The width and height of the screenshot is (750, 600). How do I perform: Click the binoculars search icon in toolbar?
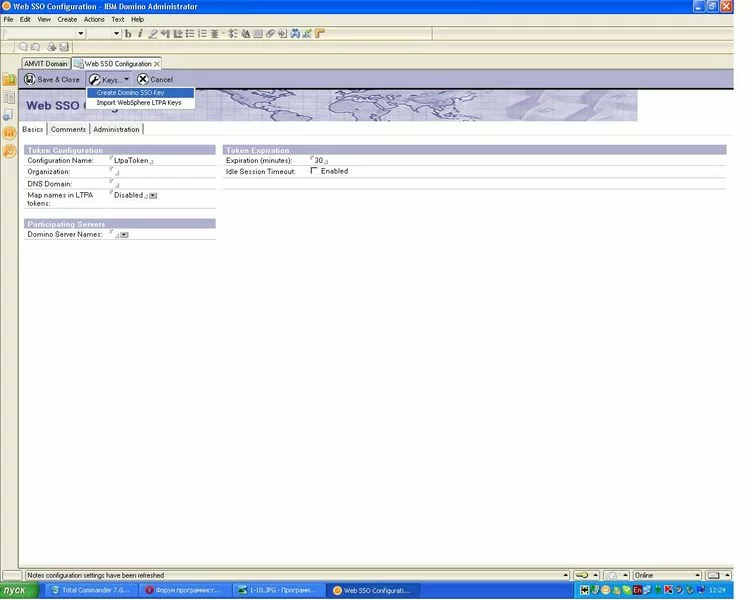coord(294,34)
